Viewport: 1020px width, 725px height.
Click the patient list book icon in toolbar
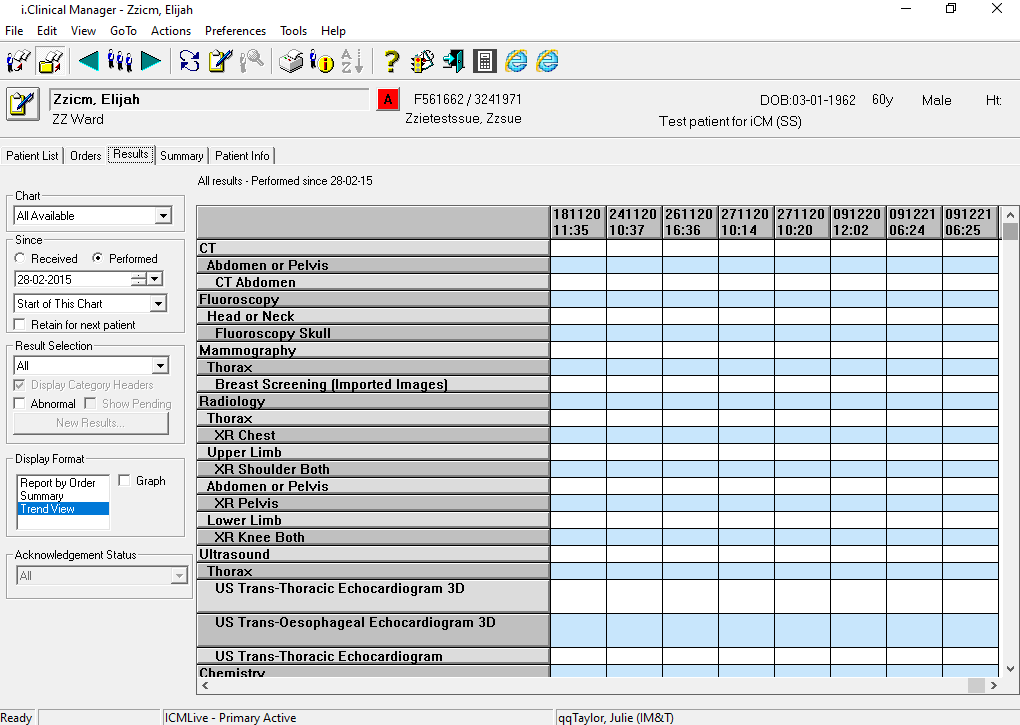point(18,61)
